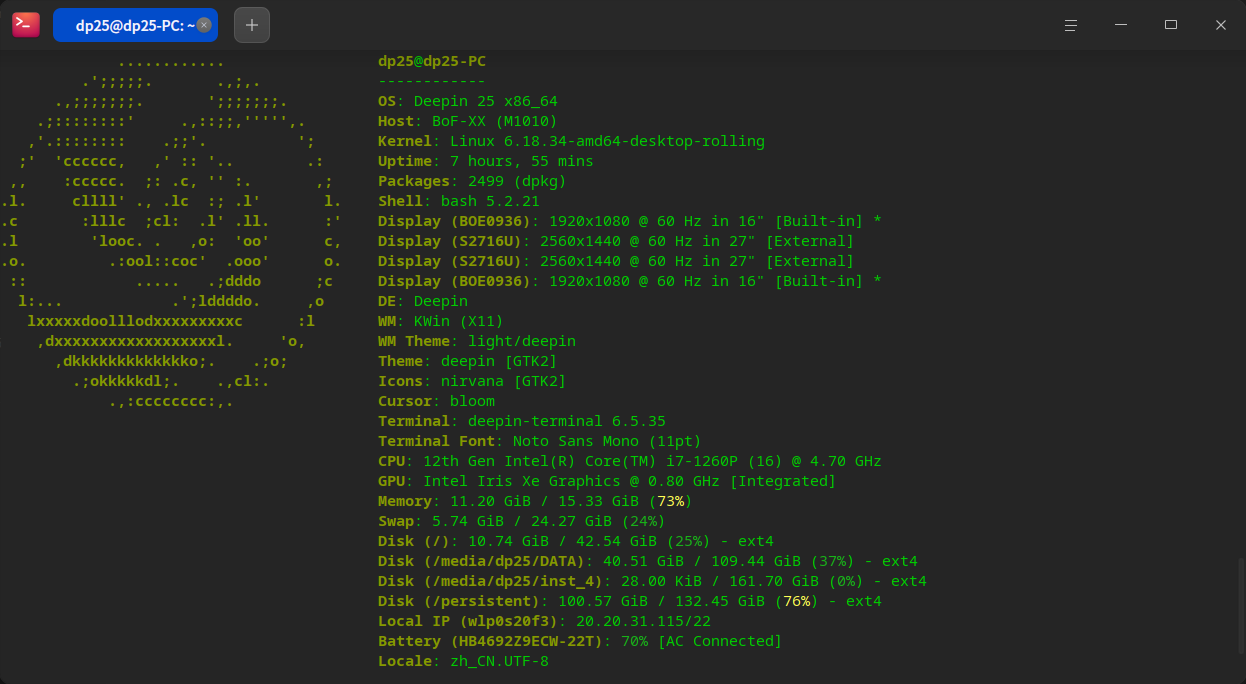Click the 'Terminal: deepin-terminal 6.5.35' line
This screenshot has width=1246, height=684.
pyautogui.click(x=522, y=421)
